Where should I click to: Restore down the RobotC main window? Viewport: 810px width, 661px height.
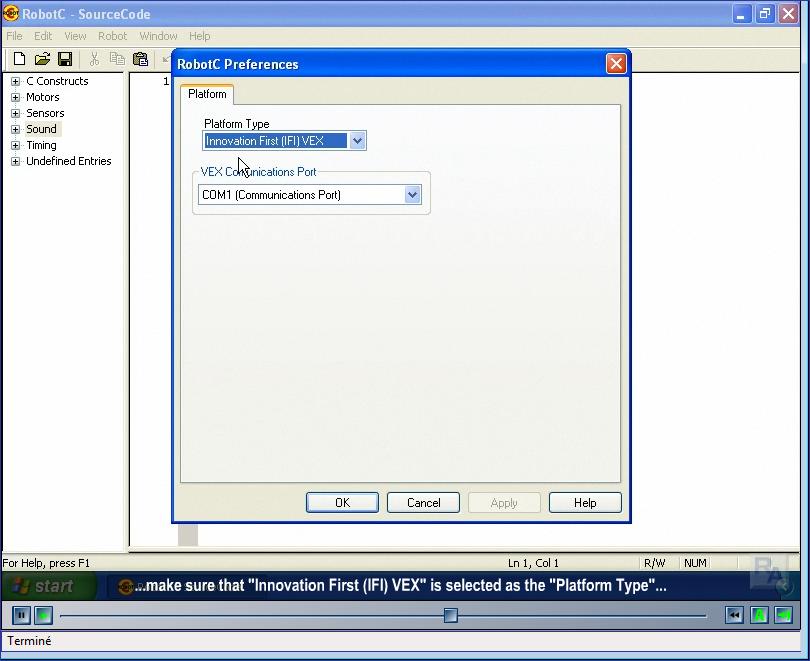[x=765, y=14]
